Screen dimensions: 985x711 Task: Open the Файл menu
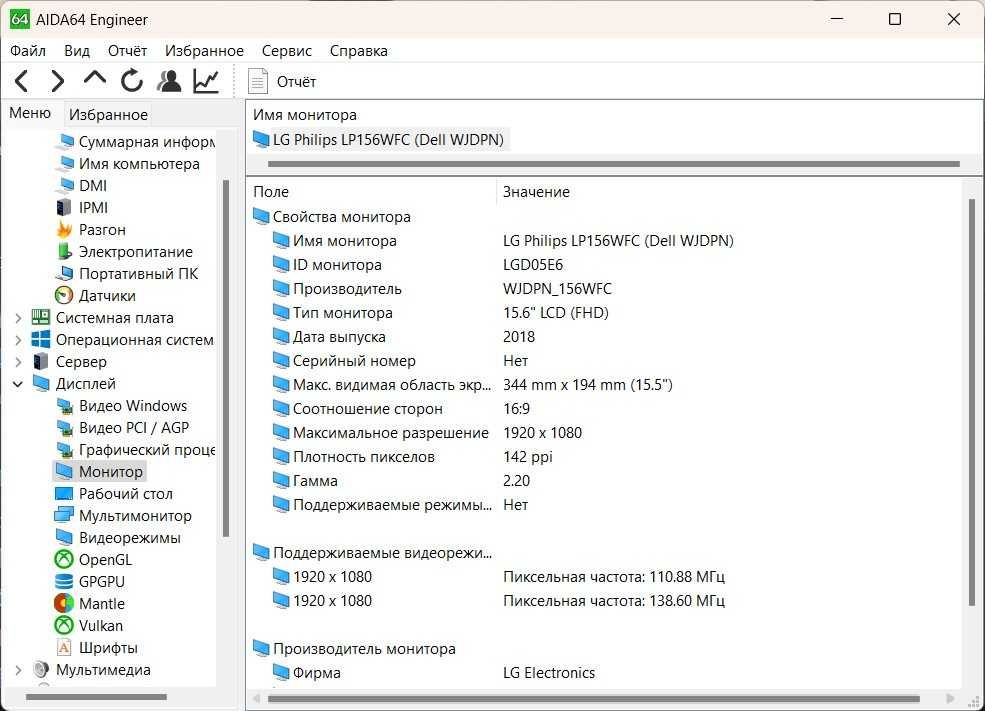pyautogui.click(x=28, y=51)
